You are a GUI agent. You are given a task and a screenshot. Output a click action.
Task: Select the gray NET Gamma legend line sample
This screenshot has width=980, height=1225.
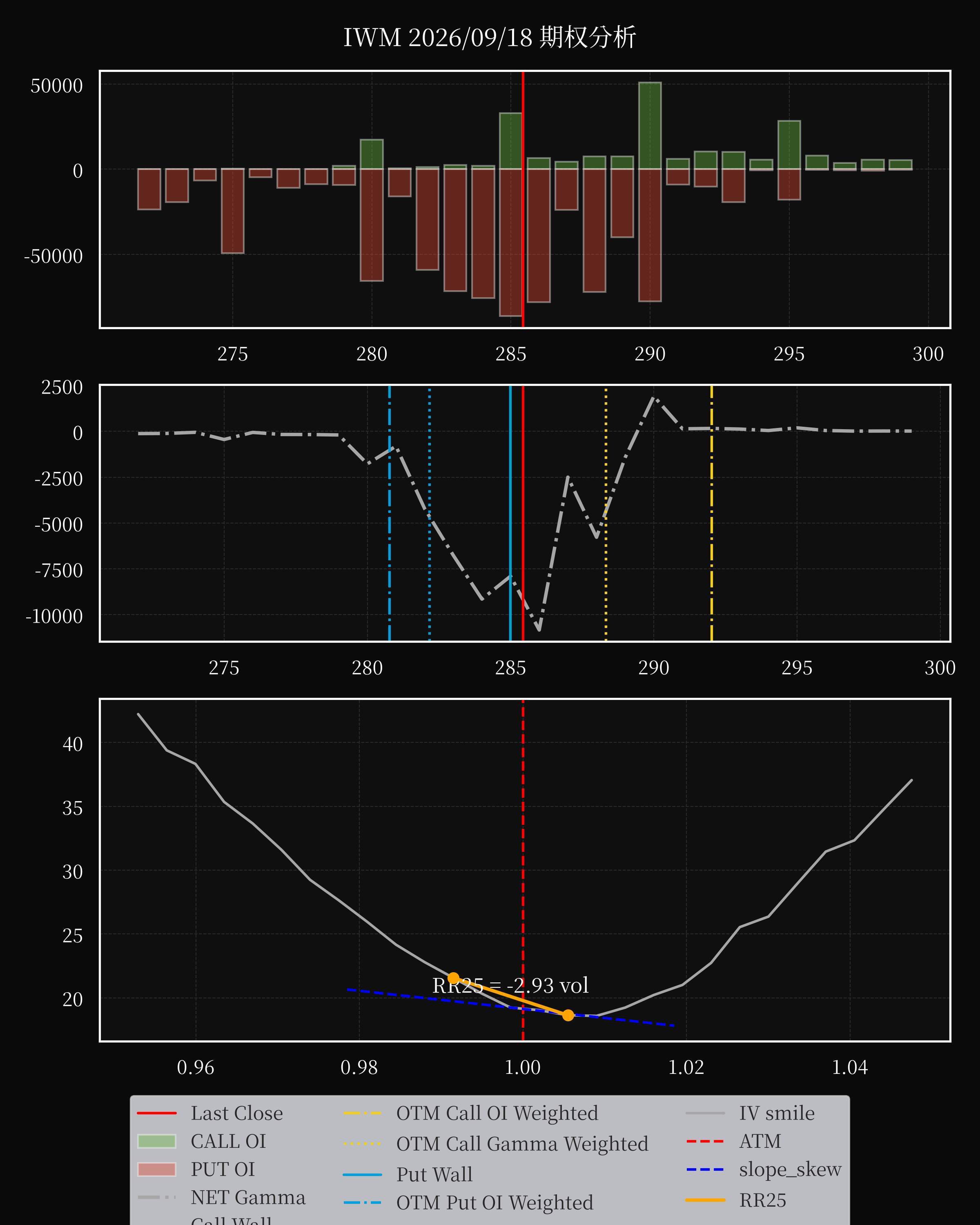coord(156,1197)
